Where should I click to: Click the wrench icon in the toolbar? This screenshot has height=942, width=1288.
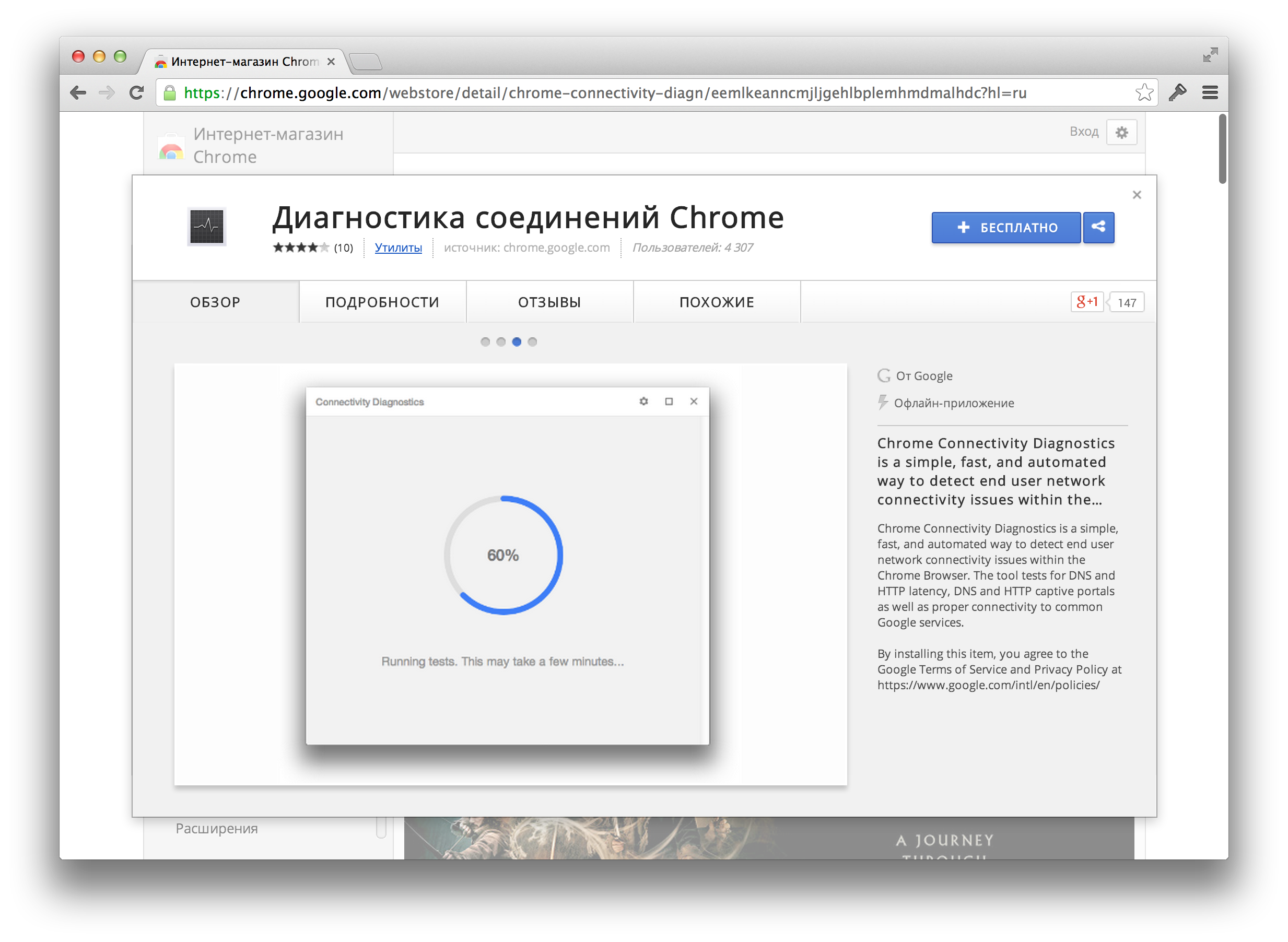(x=1177, y=92)
